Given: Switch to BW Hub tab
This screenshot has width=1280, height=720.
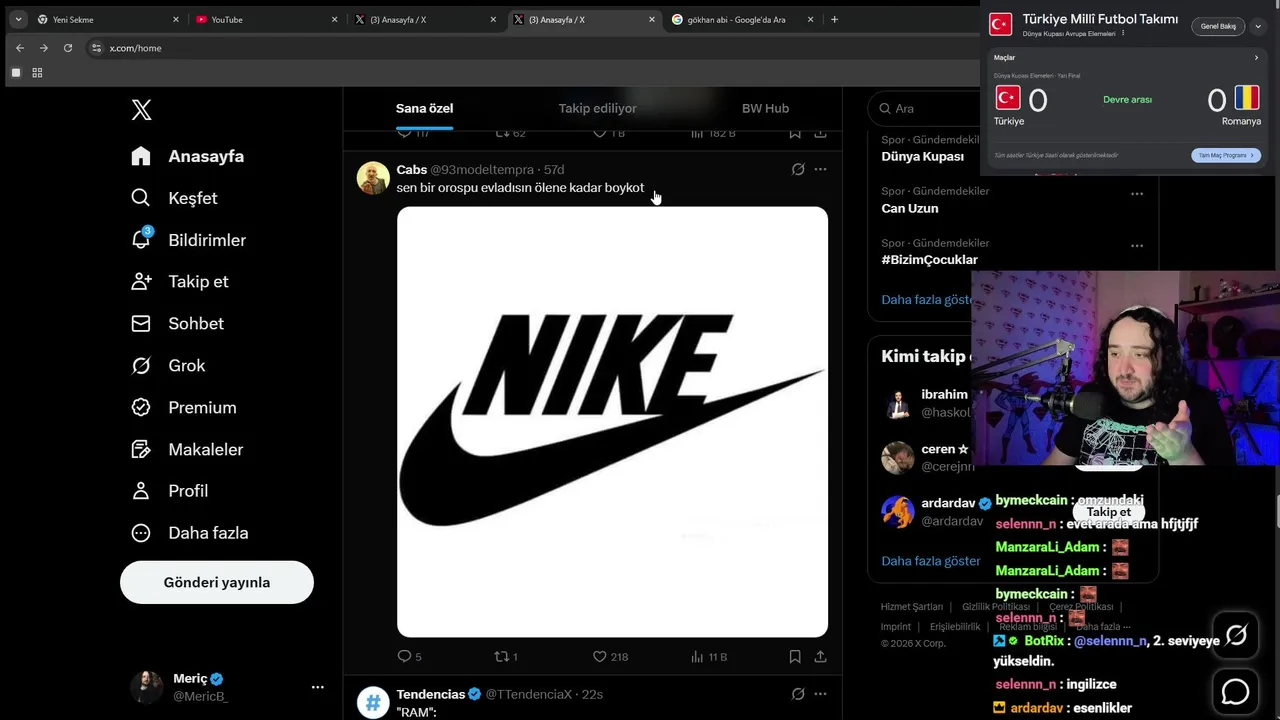Looking at the screenshot, I should (x=765, y=108).
